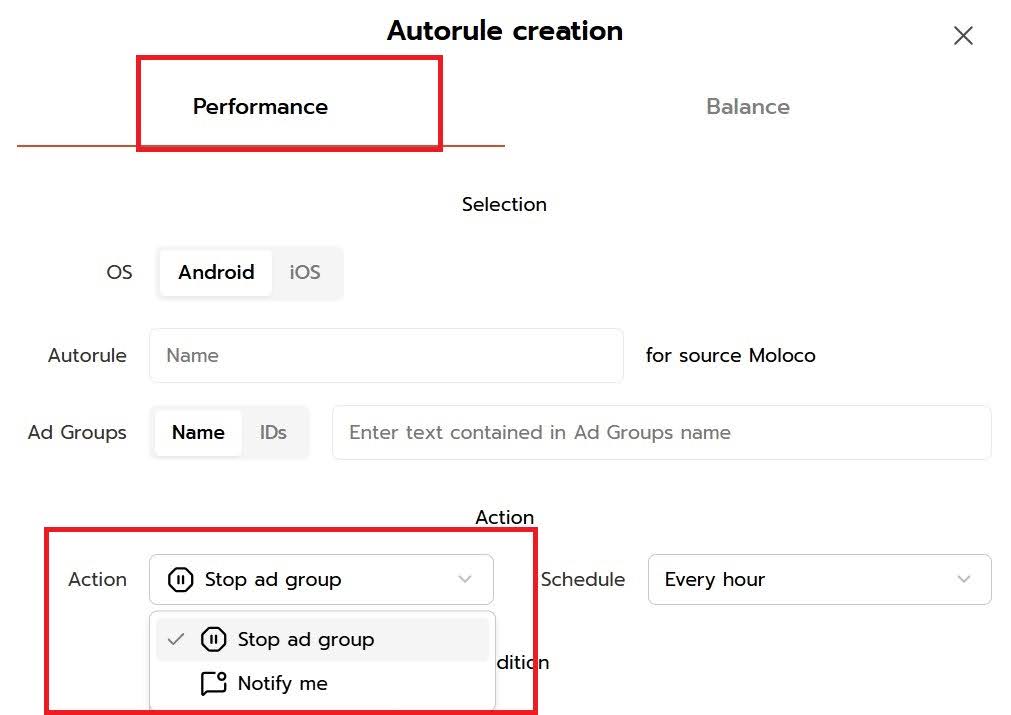
Task: Switch the OS to iOS
Action: tap(305, 273)
